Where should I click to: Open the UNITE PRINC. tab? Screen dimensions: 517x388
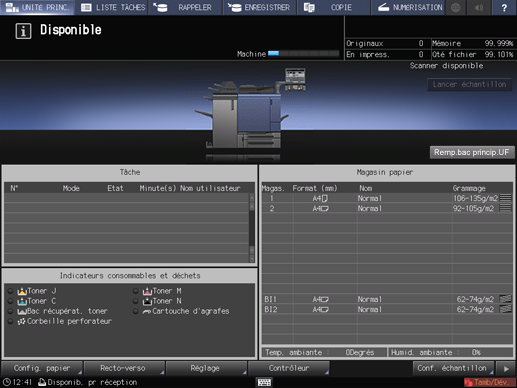(37, 7)
